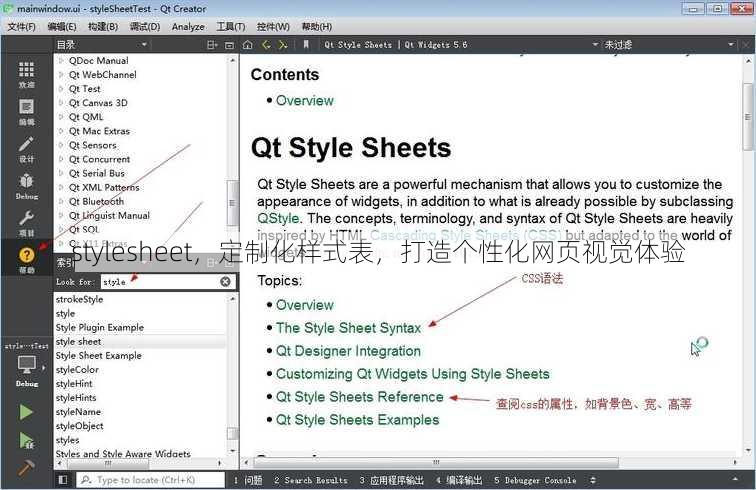Expand the Qt QML tree node
Image resolution: width=756 pixels, height=490 pixels.
(x=61, y=117)
